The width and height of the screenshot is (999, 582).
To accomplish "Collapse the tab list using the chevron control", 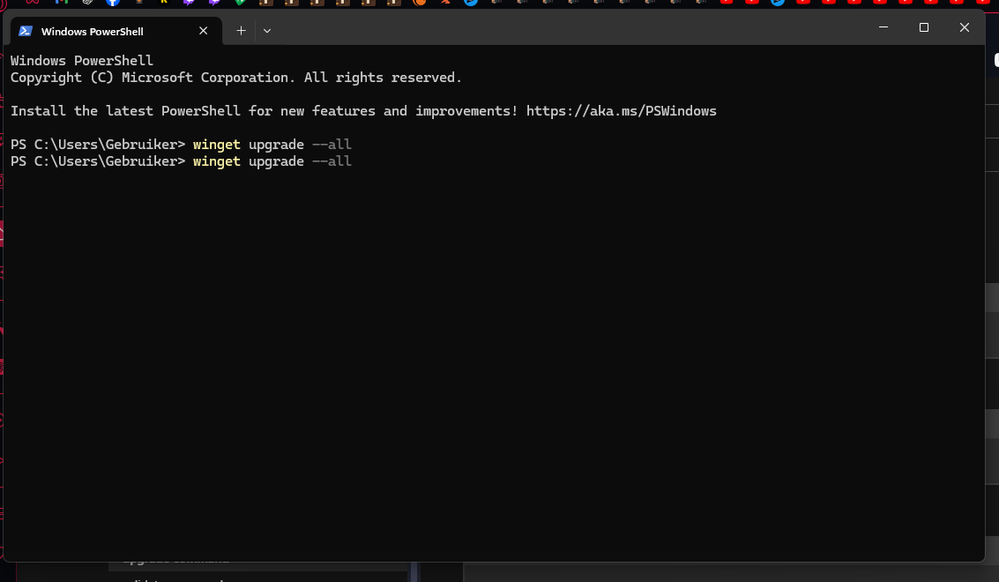I will (266, 31).
